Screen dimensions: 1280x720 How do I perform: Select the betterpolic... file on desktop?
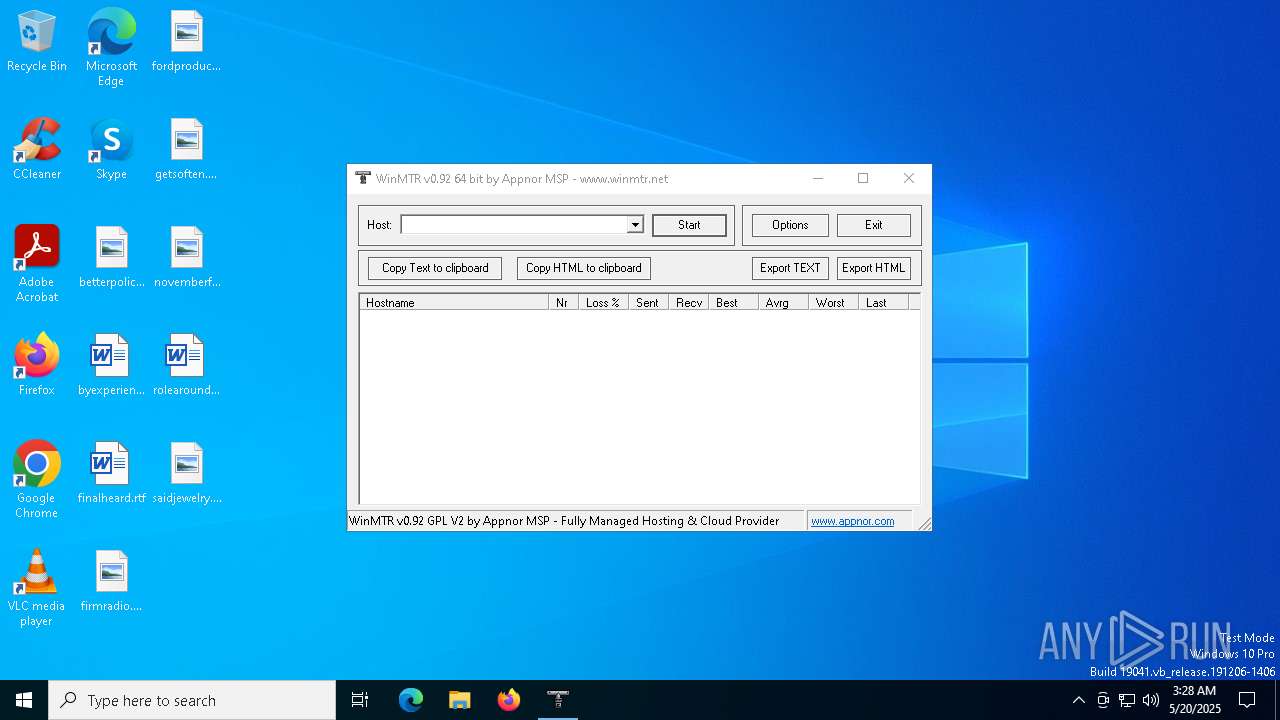(111, 258)
